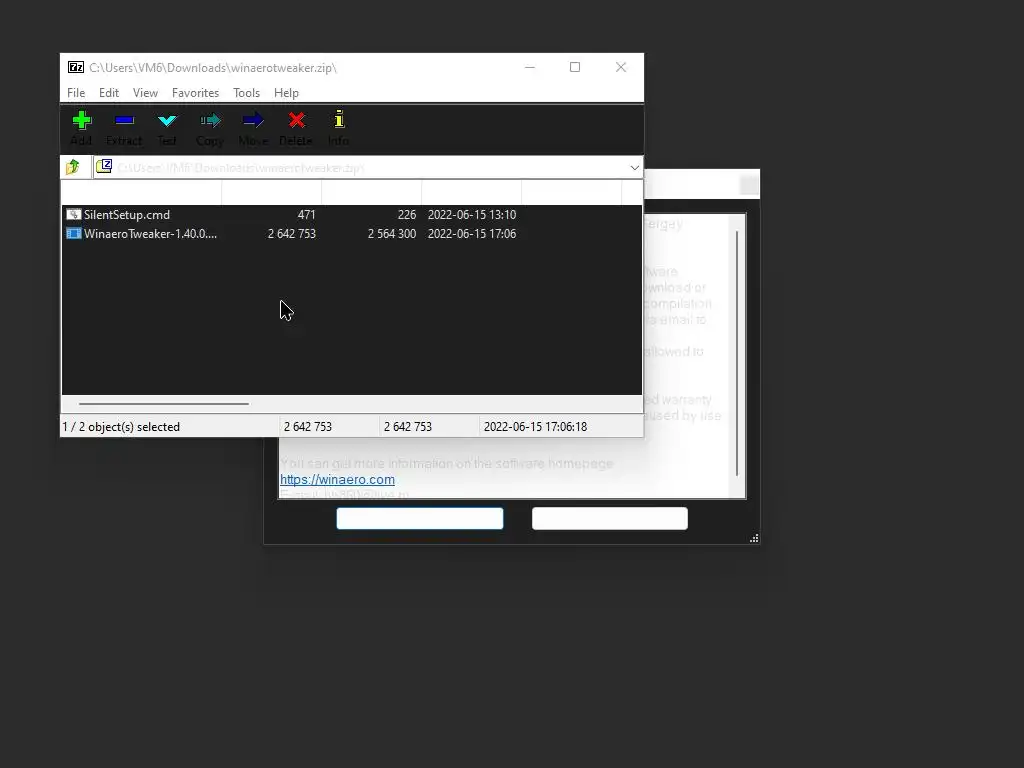Click the red Delete toolbar icon
Image resolution: width=1024 pixels, height=768 pixels.
(x=296, y=120)
